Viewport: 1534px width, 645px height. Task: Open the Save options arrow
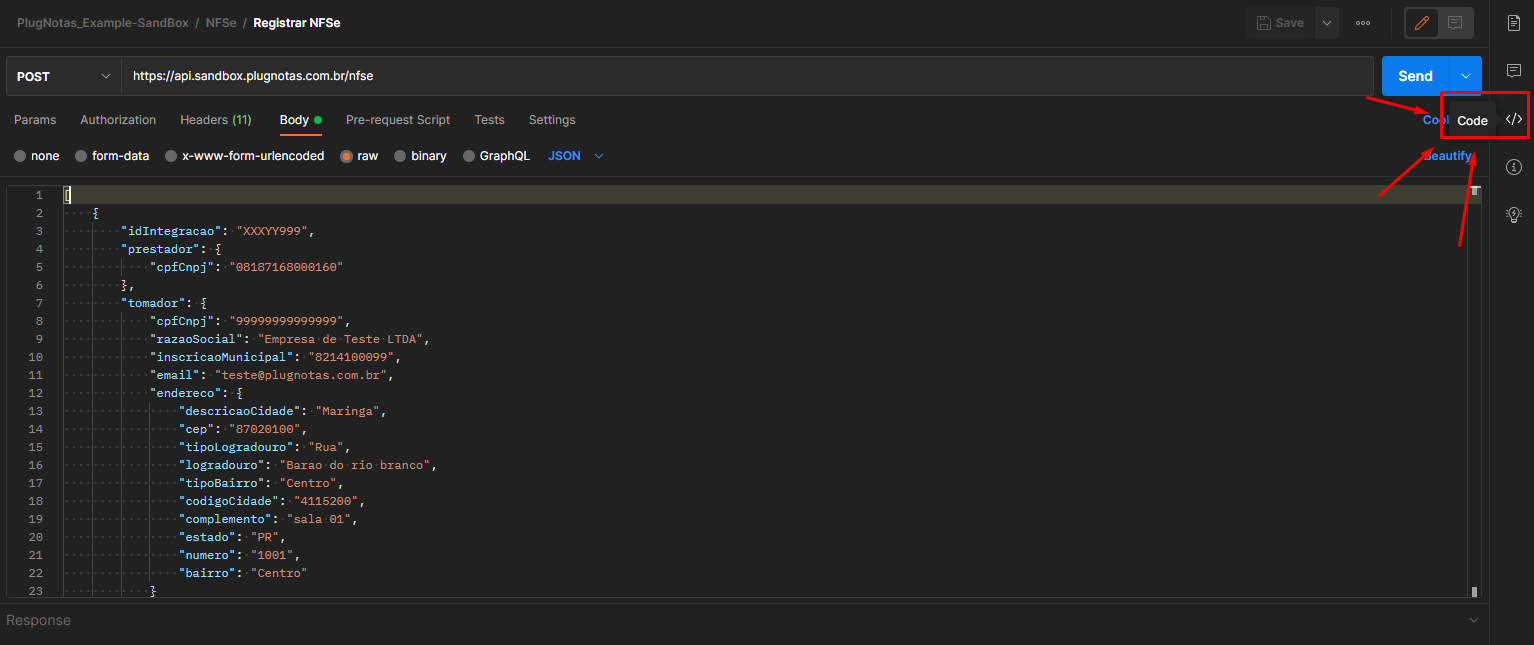click(1326, 22)
